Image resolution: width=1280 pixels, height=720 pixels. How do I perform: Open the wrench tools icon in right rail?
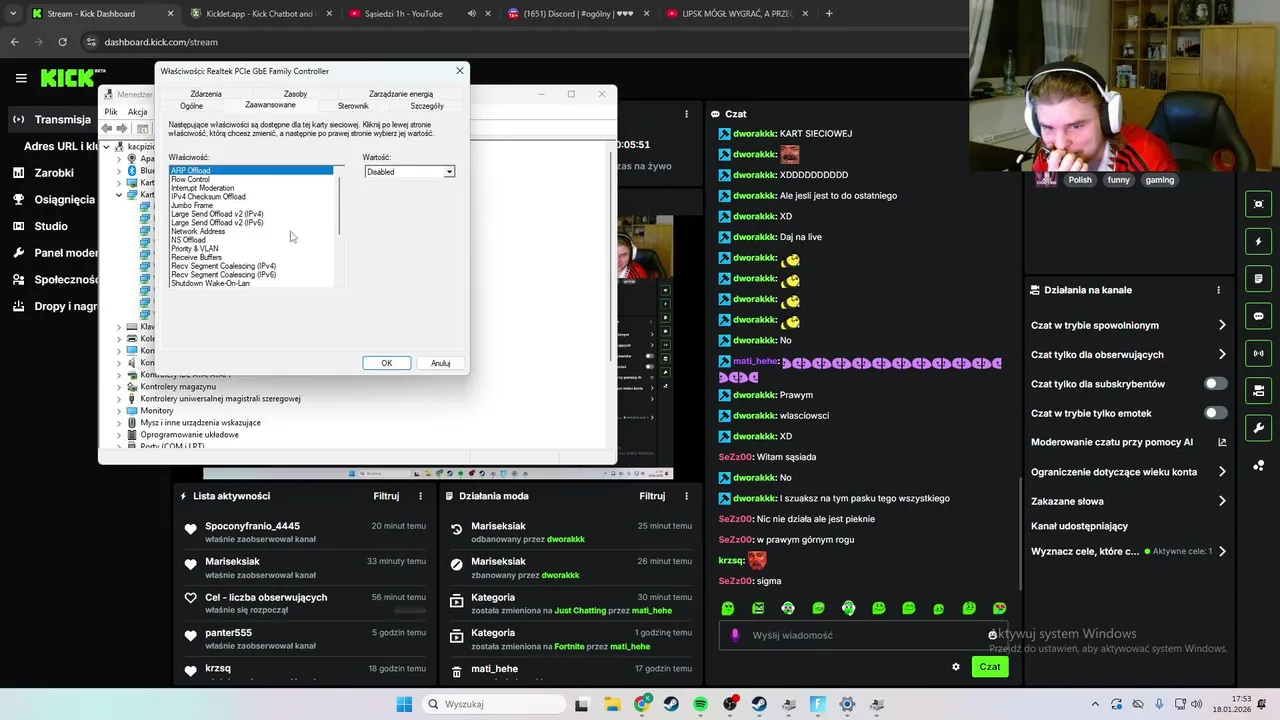click(x=1259, y=428)
